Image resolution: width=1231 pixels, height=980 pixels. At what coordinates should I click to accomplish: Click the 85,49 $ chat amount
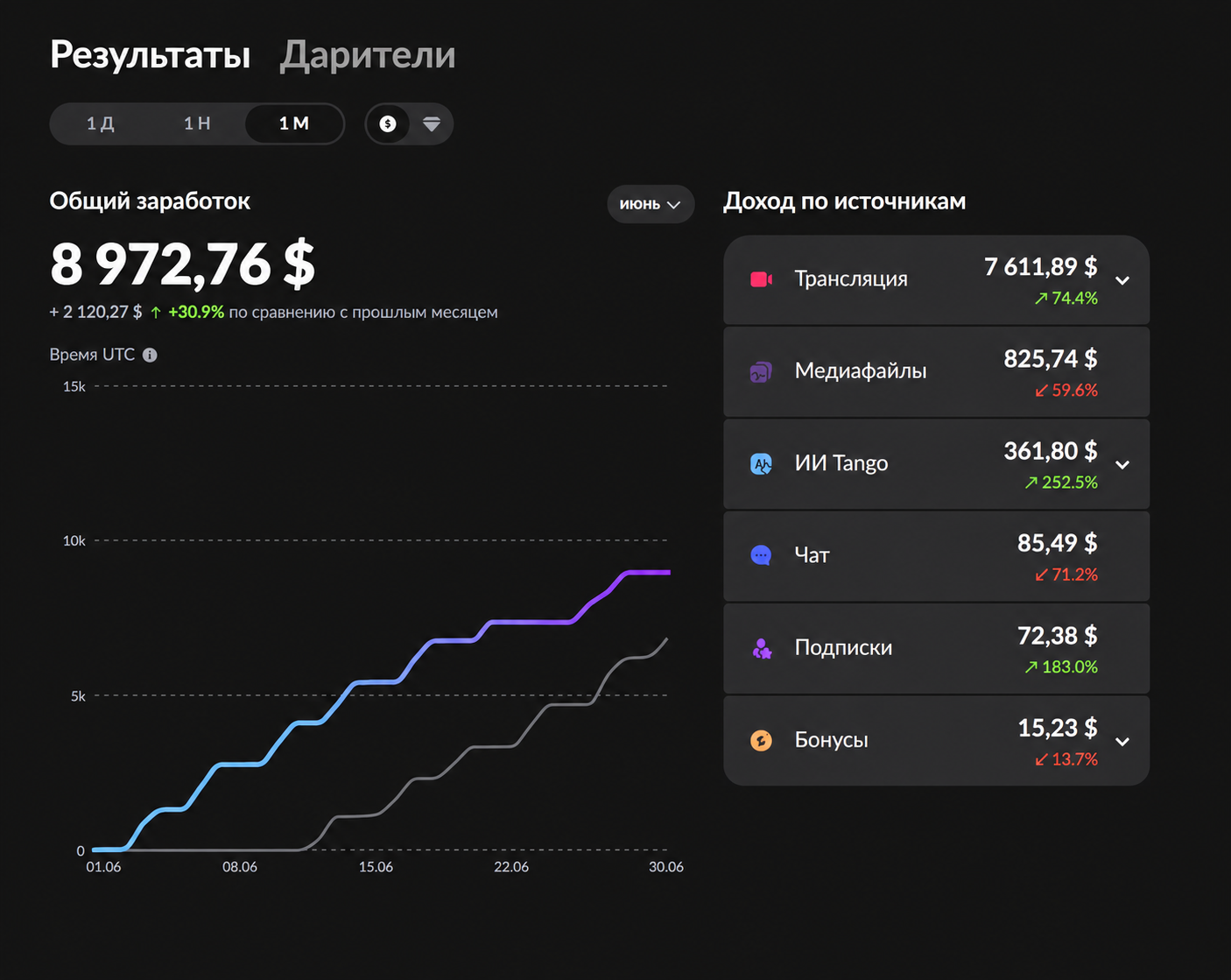pyautogui.click(x=1057, y=543)
